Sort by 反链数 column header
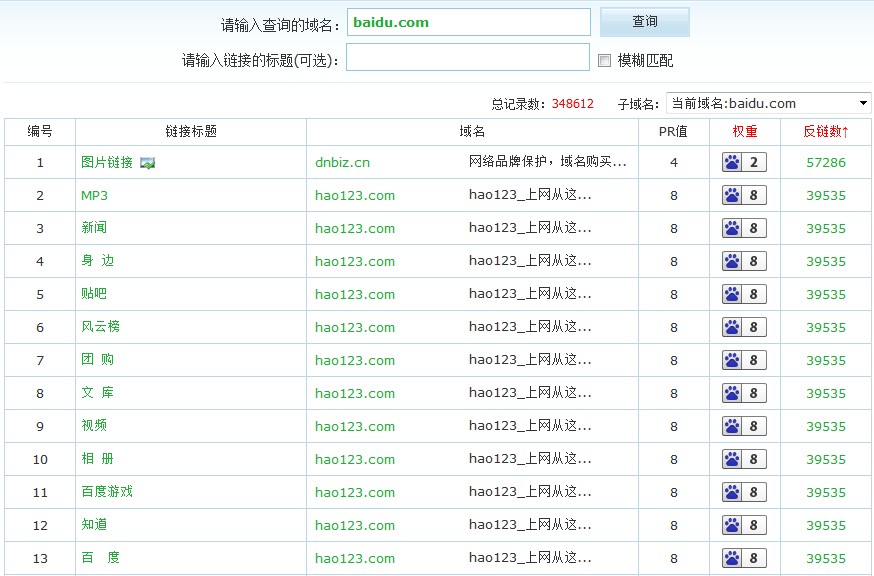 point(825,131)
